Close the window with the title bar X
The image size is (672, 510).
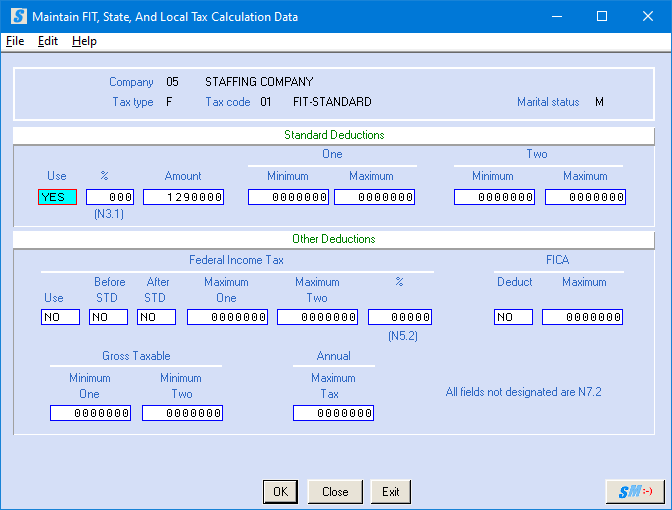(648, 16)
